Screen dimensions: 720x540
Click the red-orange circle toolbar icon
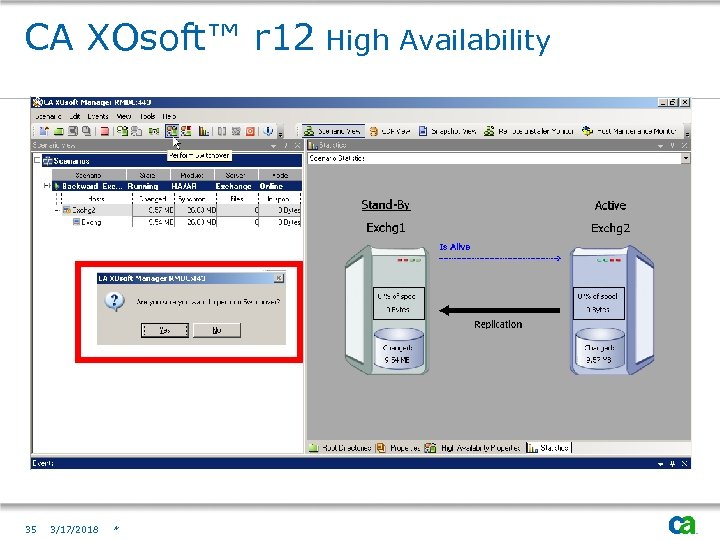coord(250,131)
